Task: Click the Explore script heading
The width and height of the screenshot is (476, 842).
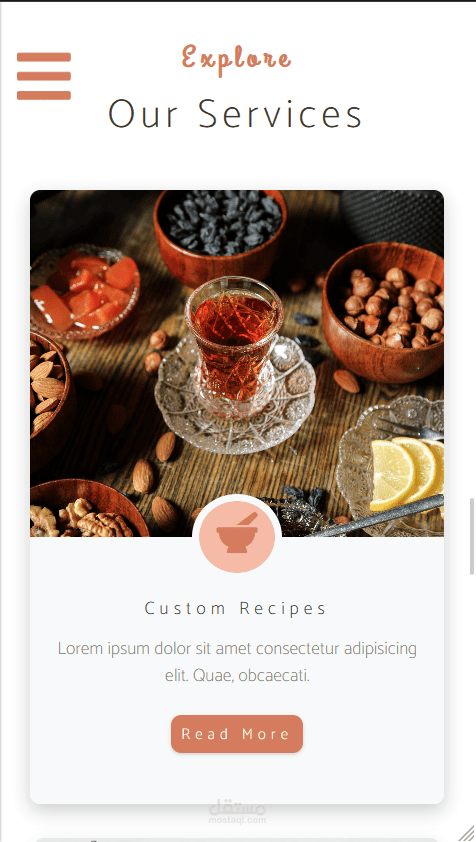Action: click(236, 59)
